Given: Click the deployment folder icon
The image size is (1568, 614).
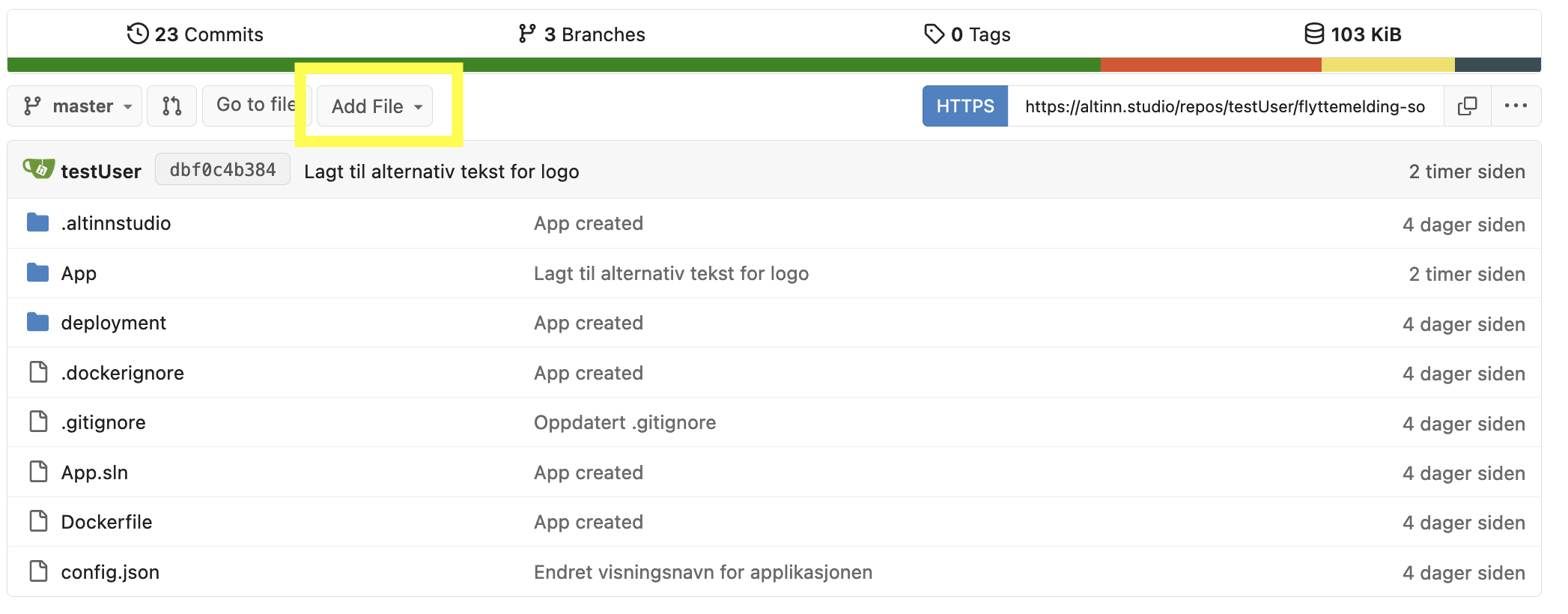Looking at the screenshot, I should tap(37, 322).
